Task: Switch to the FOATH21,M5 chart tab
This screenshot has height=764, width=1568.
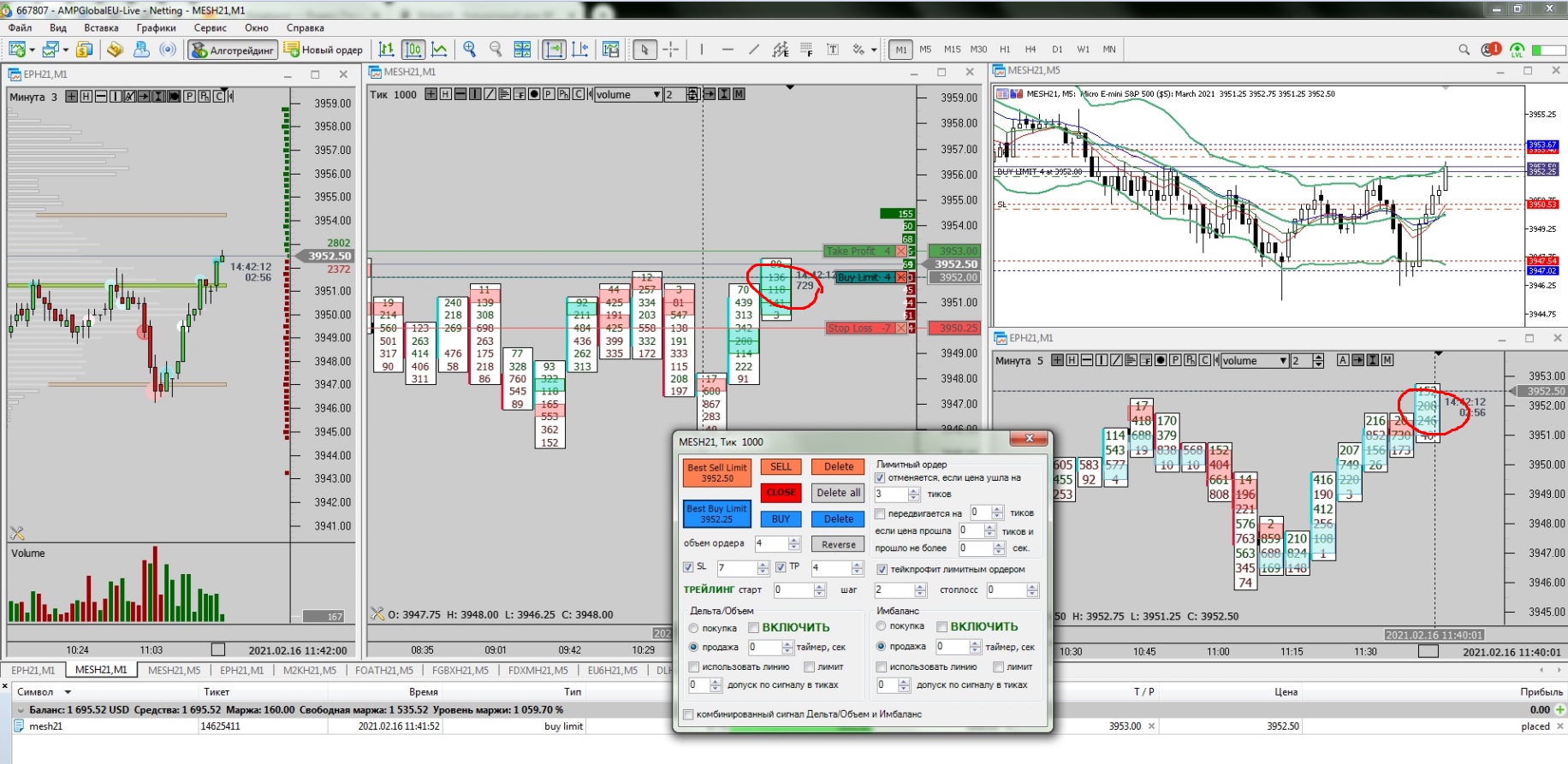Action: 383,670
